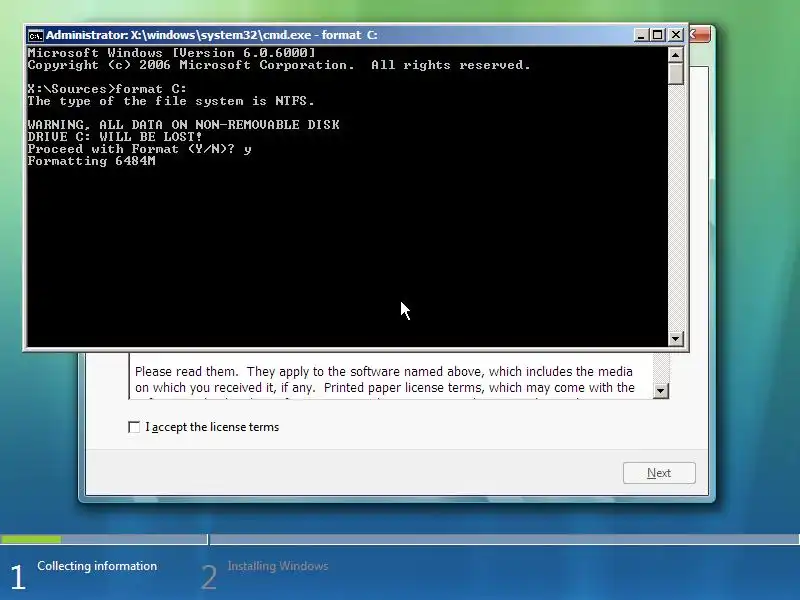Click the 'DRIVE C: WILL BE LOST!' line

pyautogui.click(x=115, y=137)
